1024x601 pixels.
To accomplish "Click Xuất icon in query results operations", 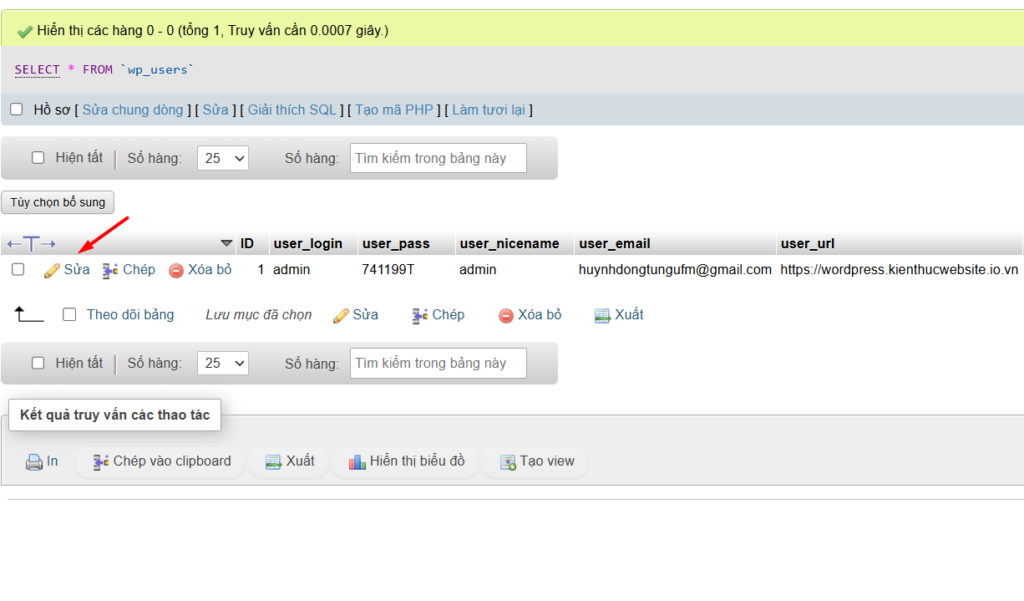I will click(273, 462).
